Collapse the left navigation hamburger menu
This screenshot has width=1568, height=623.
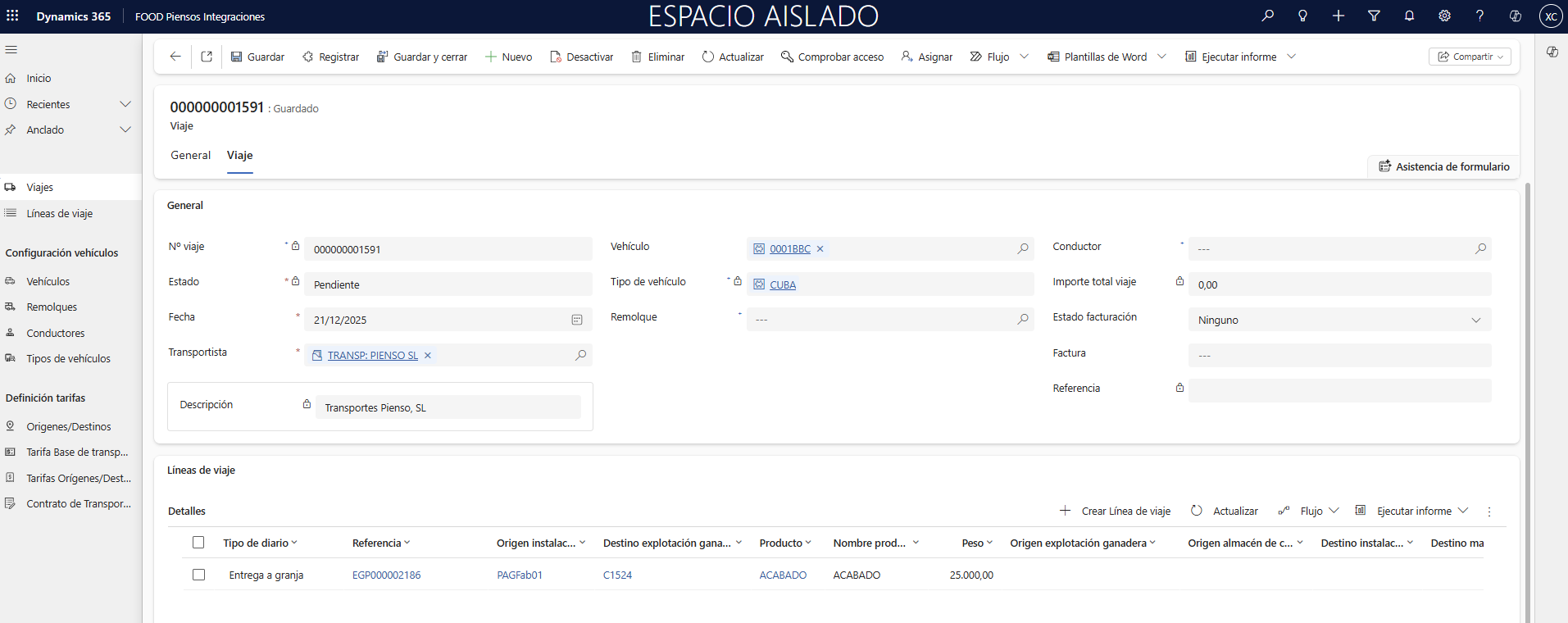pyautogui.click(x=11, y=50)
